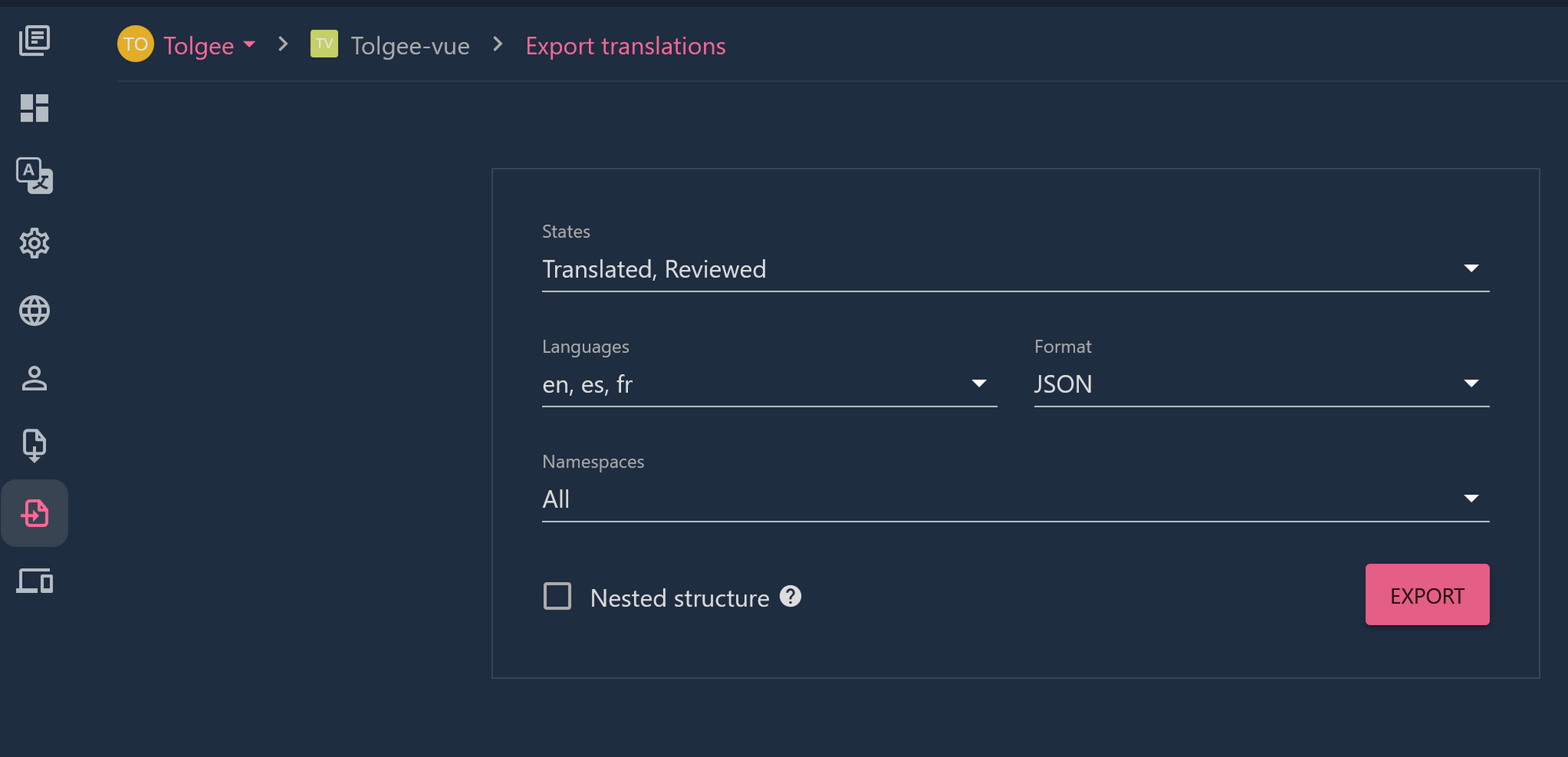Select the Export icon in sidebar
The height and width of the screenshot is (757, 1568).
point(34,513)
